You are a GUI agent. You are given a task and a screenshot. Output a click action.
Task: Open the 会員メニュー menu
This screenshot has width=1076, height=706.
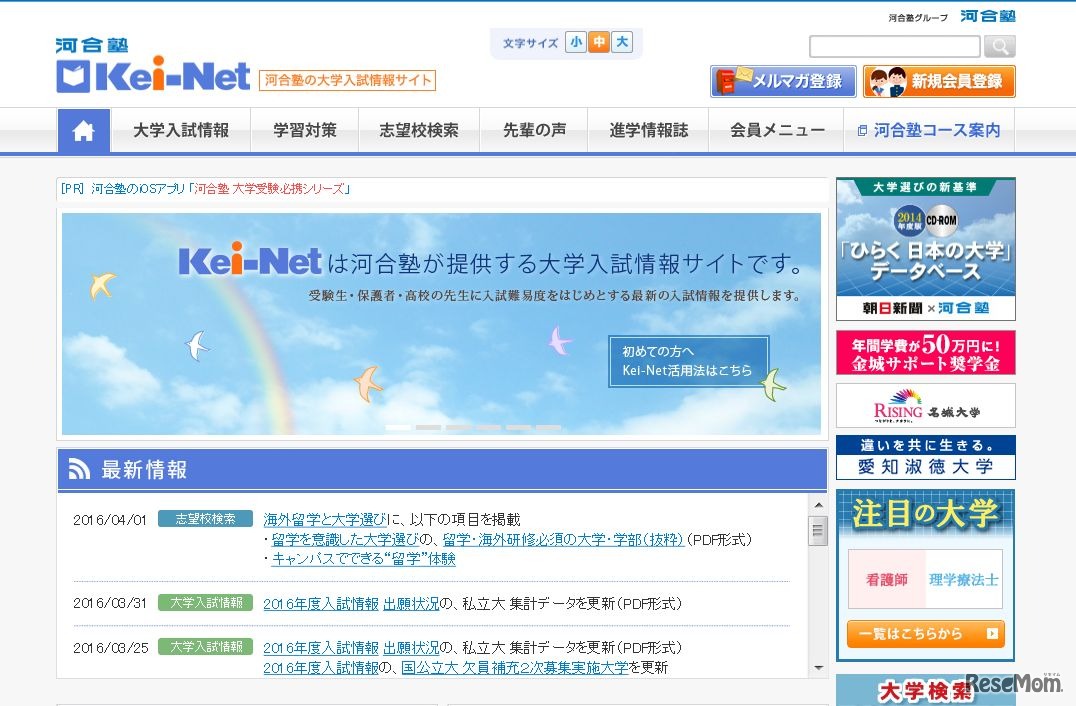point(776,130)
